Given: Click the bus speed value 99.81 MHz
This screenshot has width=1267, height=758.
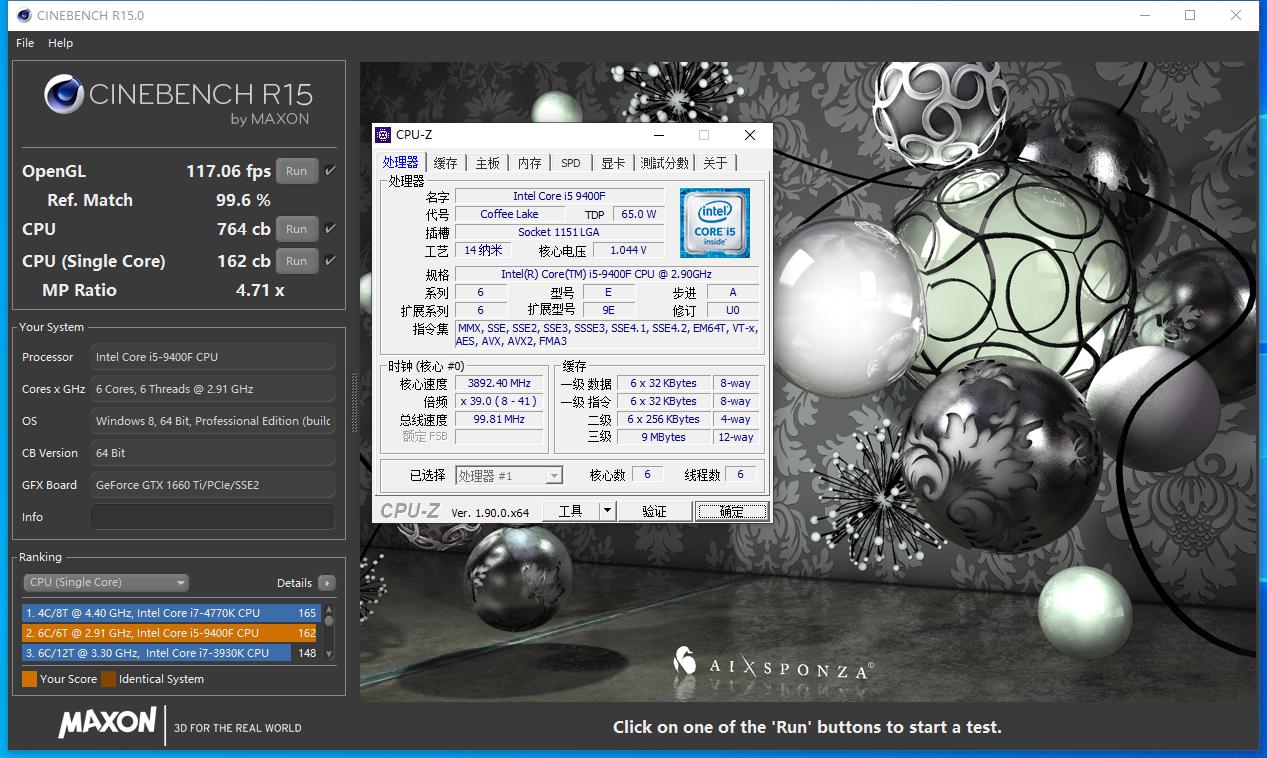Looking at the screenshot, I should pyautogui.click(x=499, y=419).
